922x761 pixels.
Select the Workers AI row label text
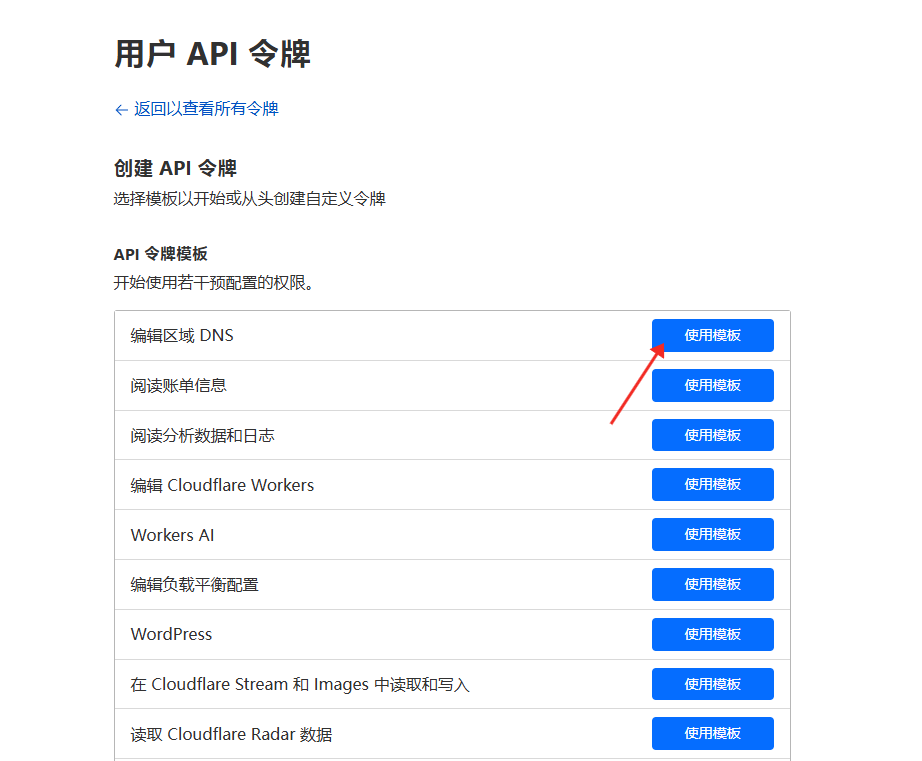coord(172,536)
